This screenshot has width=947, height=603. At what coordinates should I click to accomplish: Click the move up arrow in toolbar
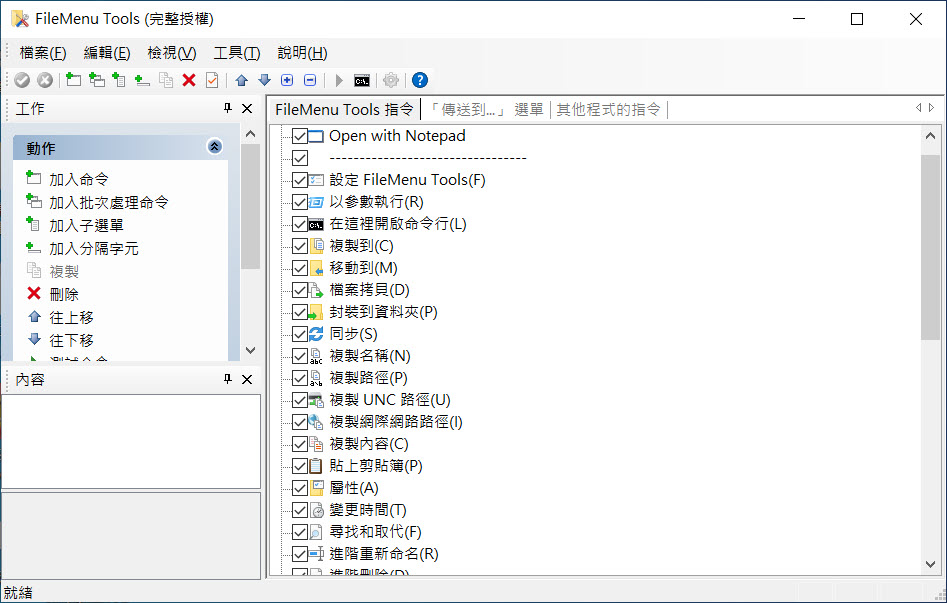click(241, 80)
